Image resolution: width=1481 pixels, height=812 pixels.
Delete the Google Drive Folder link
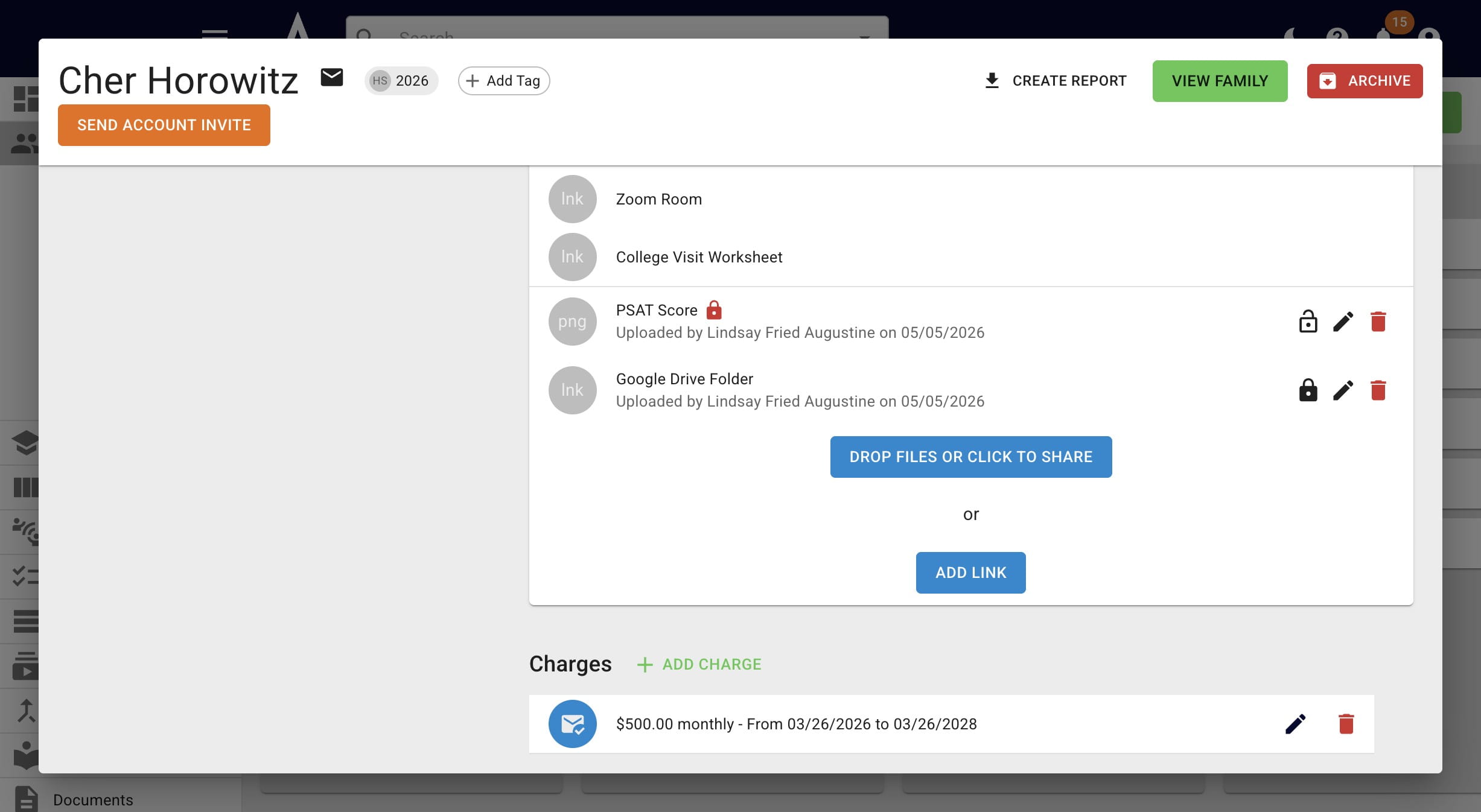[x=1378, y=390]
